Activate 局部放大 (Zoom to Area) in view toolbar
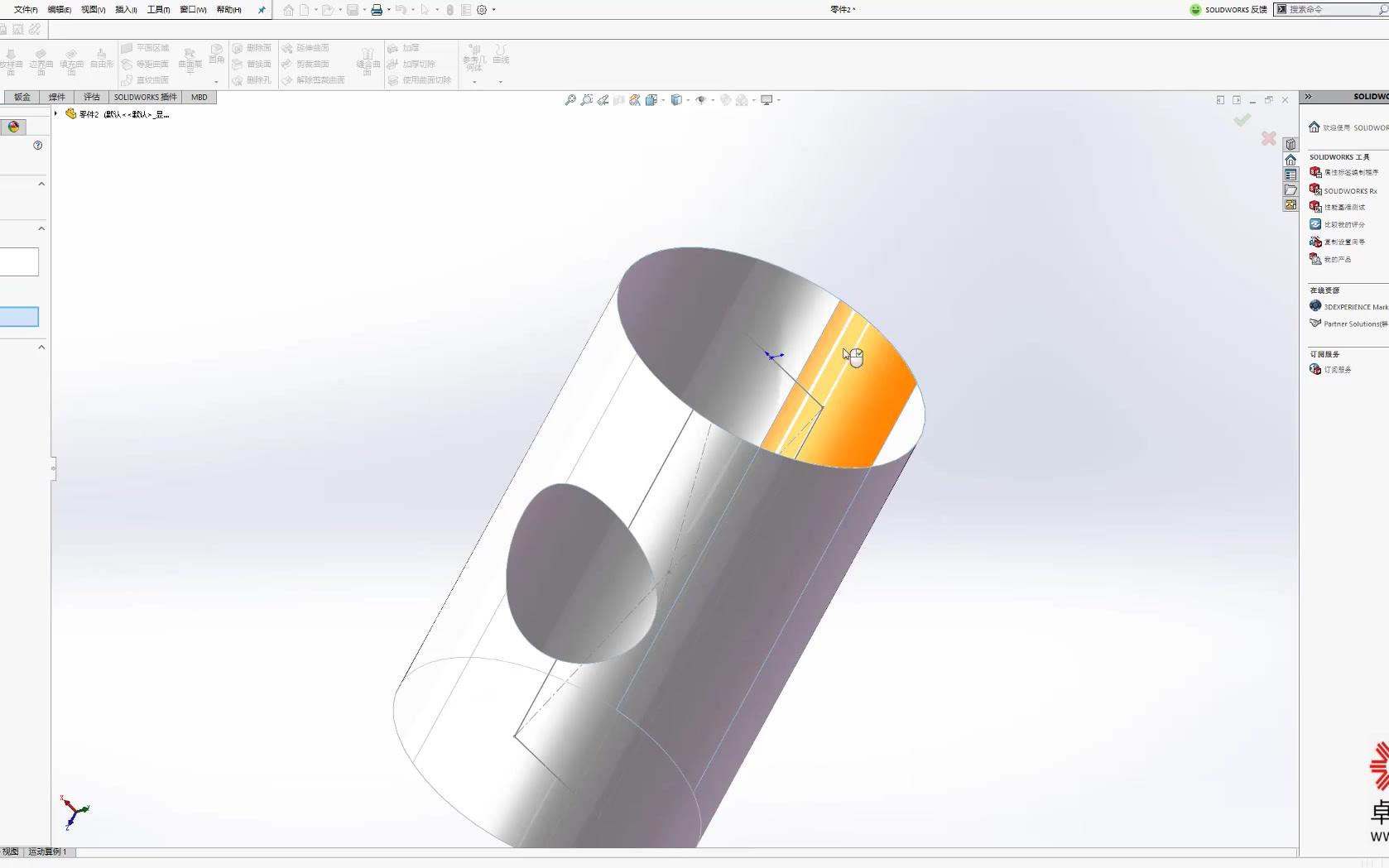 [x=587, y=99]
